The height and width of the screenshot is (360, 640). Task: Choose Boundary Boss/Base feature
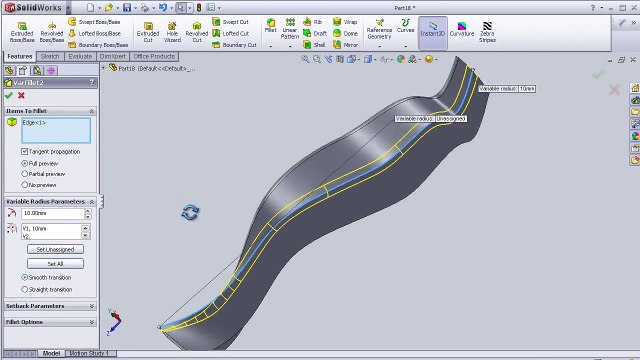pos(98,45)
